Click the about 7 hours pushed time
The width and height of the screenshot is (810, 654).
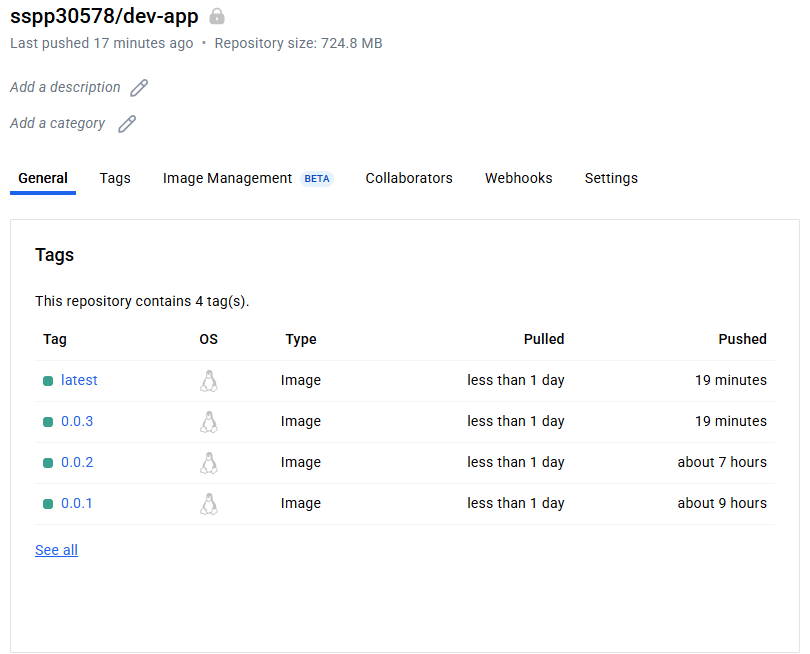point(722,462)
